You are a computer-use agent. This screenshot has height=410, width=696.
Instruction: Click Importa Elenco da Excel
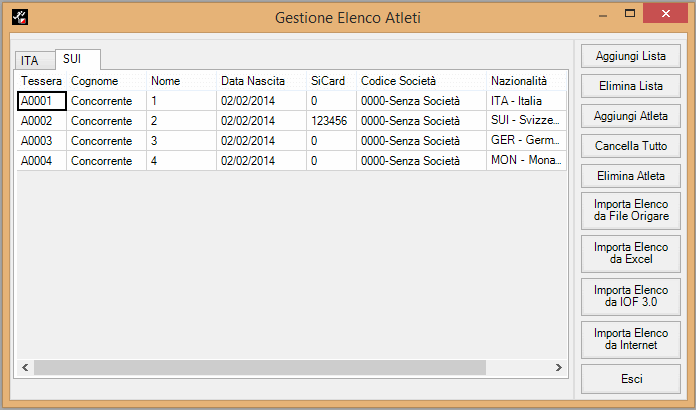631,253
